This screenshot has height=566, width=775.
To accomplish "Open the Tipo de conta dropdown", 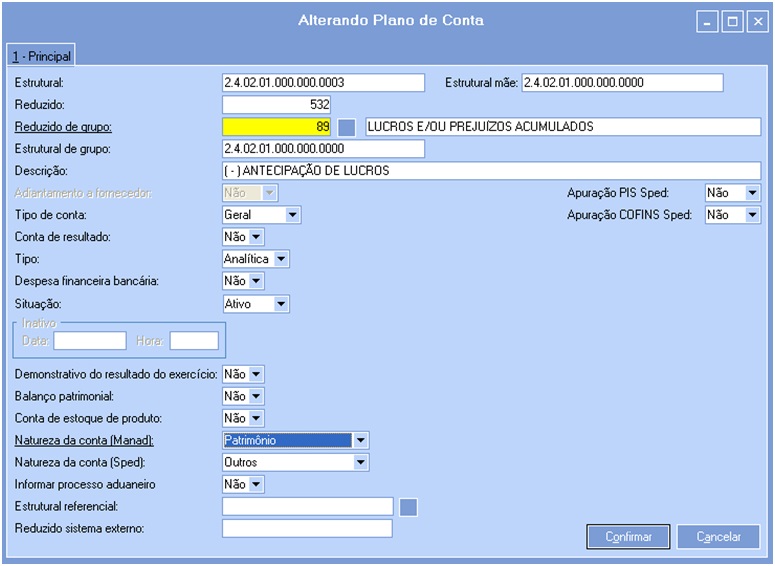I will pos(292,215).
